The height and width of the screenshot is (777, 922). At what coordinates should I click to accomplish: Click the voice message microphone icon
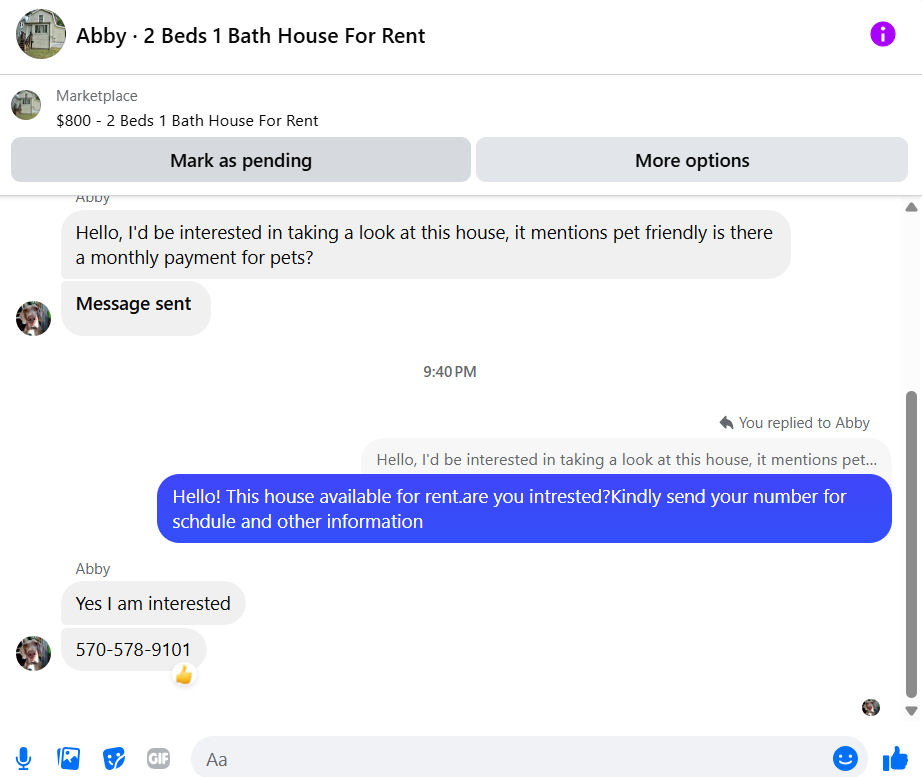coord(24,759)
